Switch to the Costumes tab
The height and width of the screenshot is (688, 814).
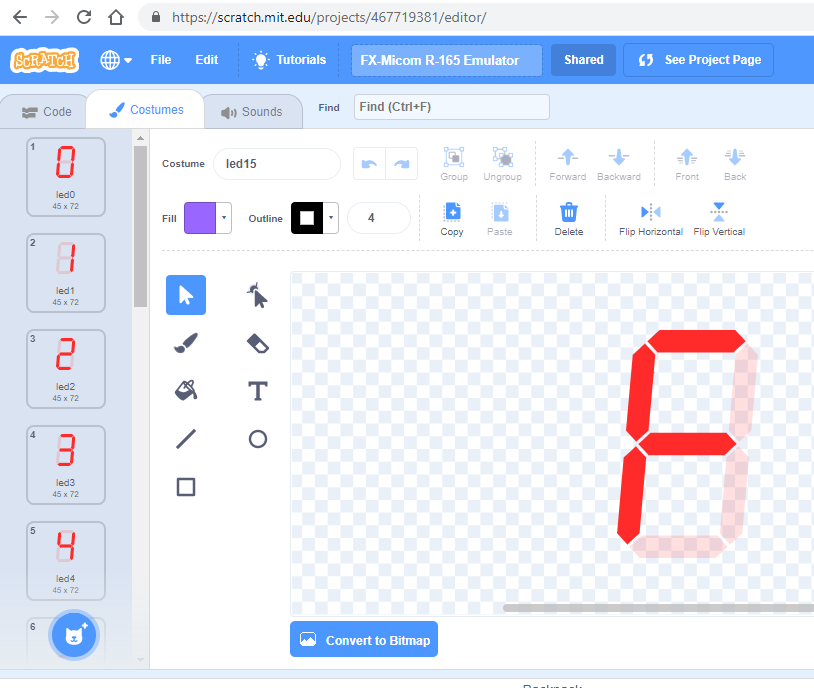146,110
